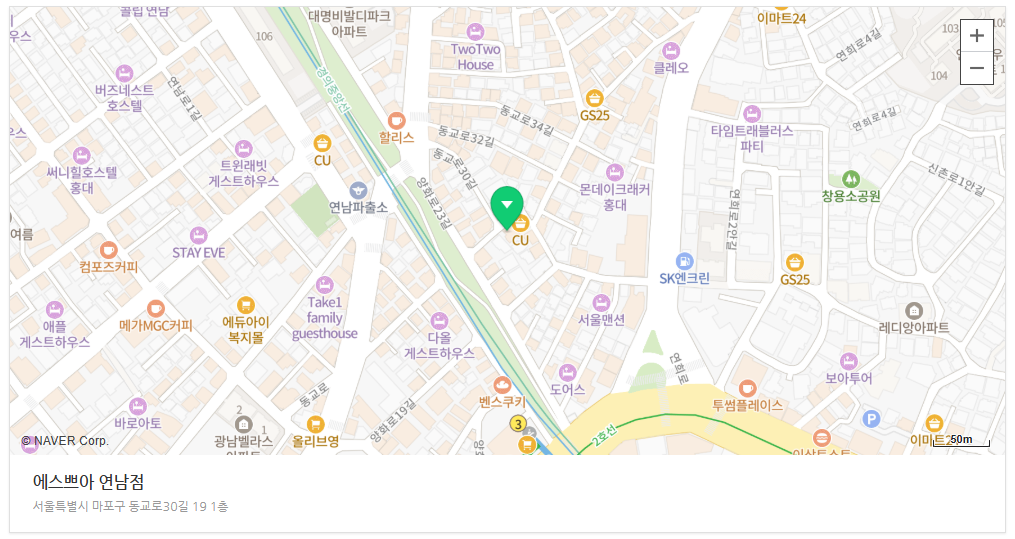The image size is (1015, 539).
Task: Click the 에스쁘아 연남점 store title
Action: pos(89,482)
